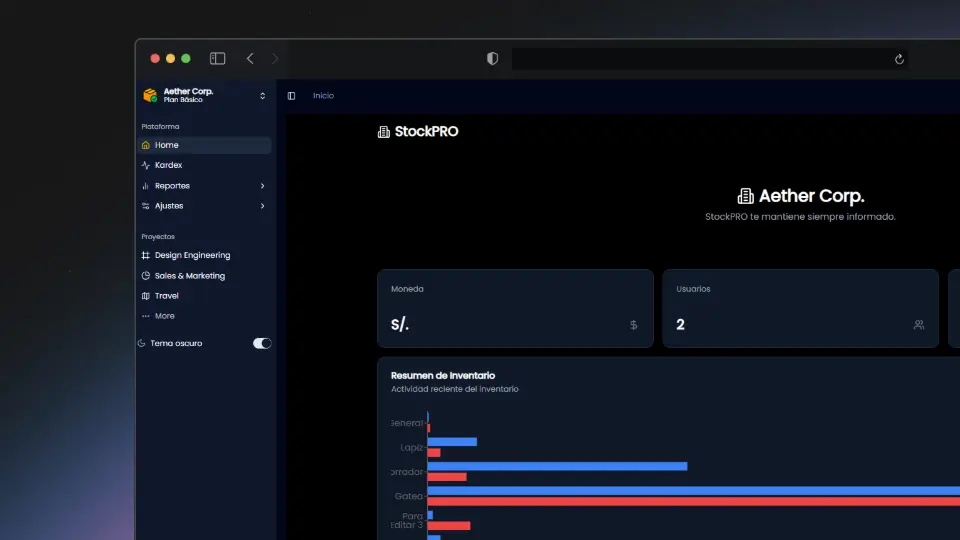960x540 pixels.
Task: Click the Ajustes sliders icon
Action: tap(146, 206)
